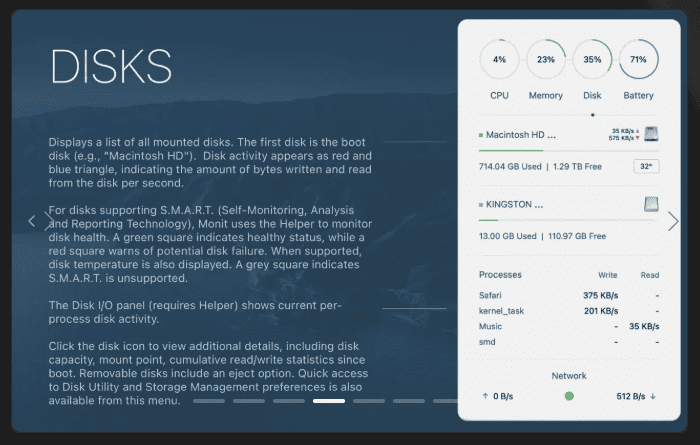This screenshot has height=445, width=700.
Task: Click Macintosh HD green health square
Action: 481,135
